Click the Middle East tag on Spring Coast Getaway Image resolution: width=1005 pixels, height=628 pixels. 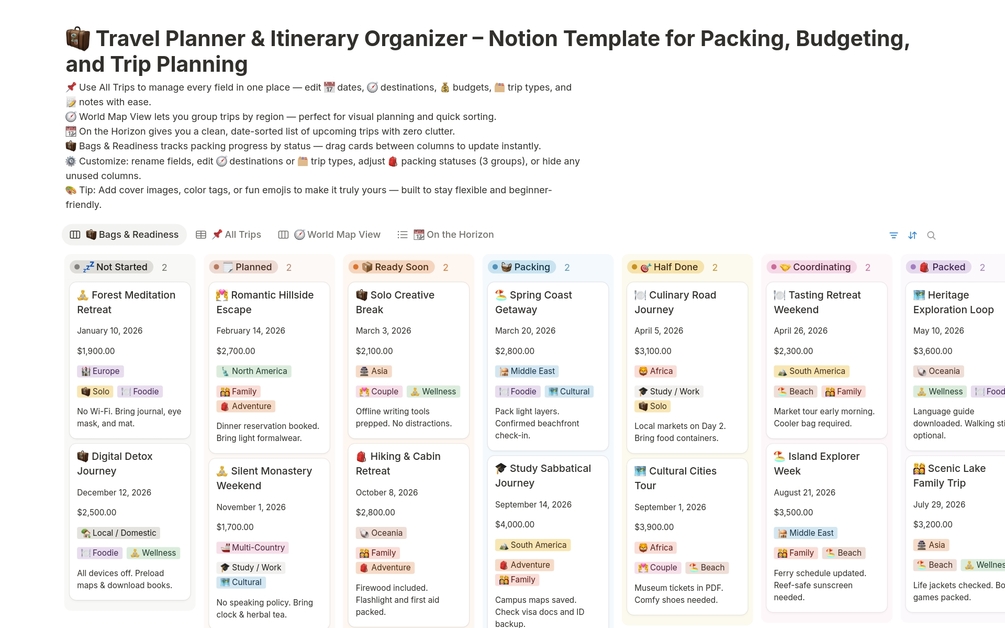pyautogui.click(x=526, y=371)
